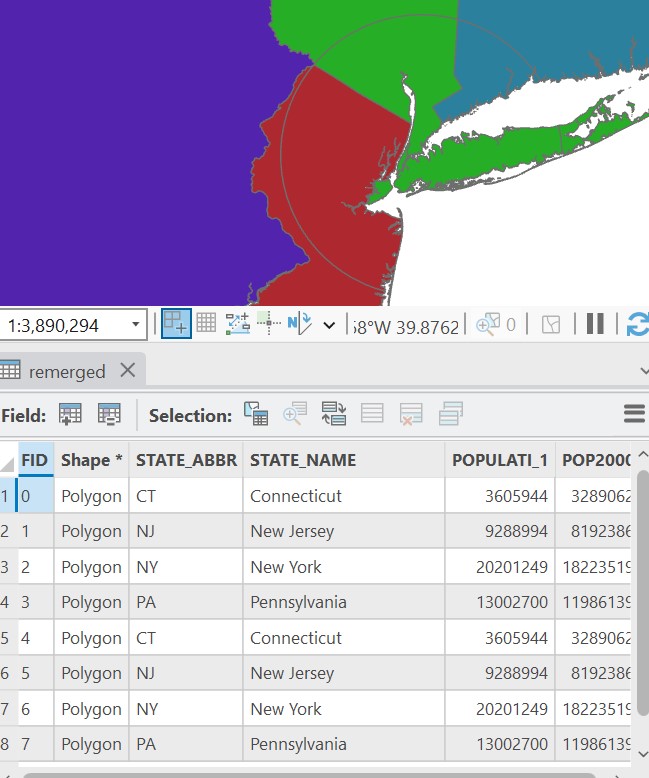Click Select By Attributes icon

tap(256, 414)
